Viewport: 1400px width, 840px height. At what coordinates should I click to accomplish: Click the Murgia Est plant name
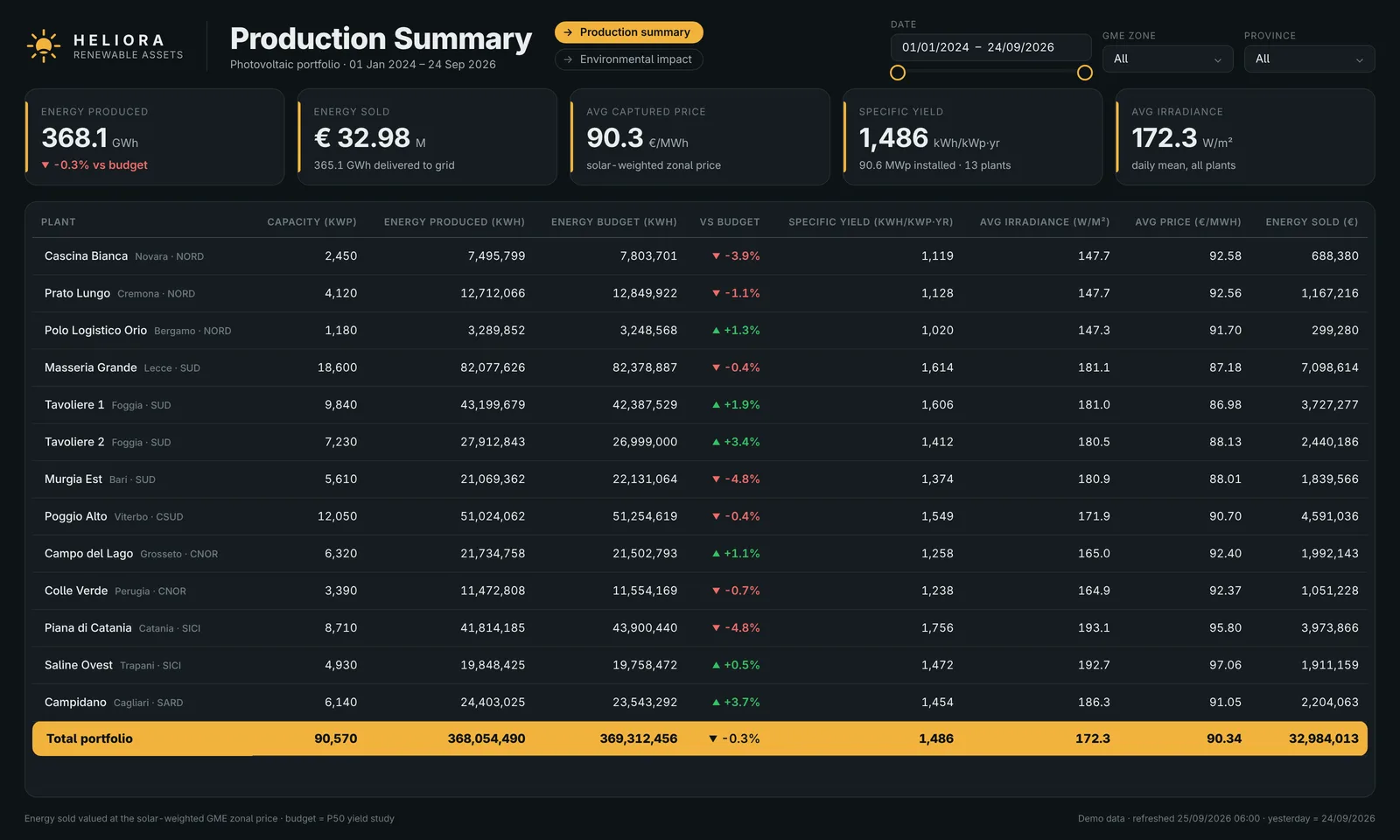(73, 479)
